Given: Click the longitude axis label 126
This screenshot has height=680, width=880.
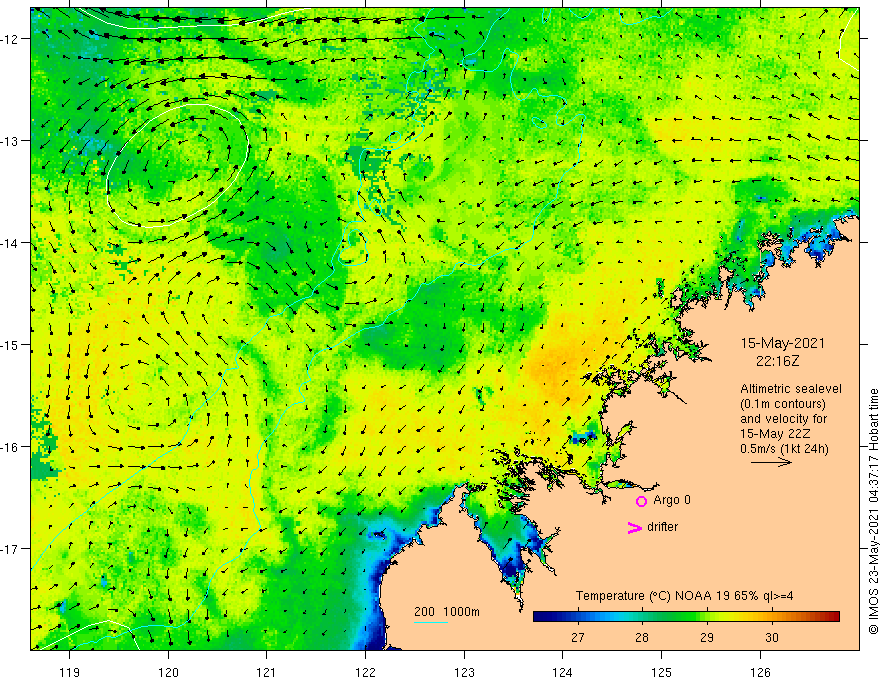Looking at the screenshot, I should coord(760,672).
